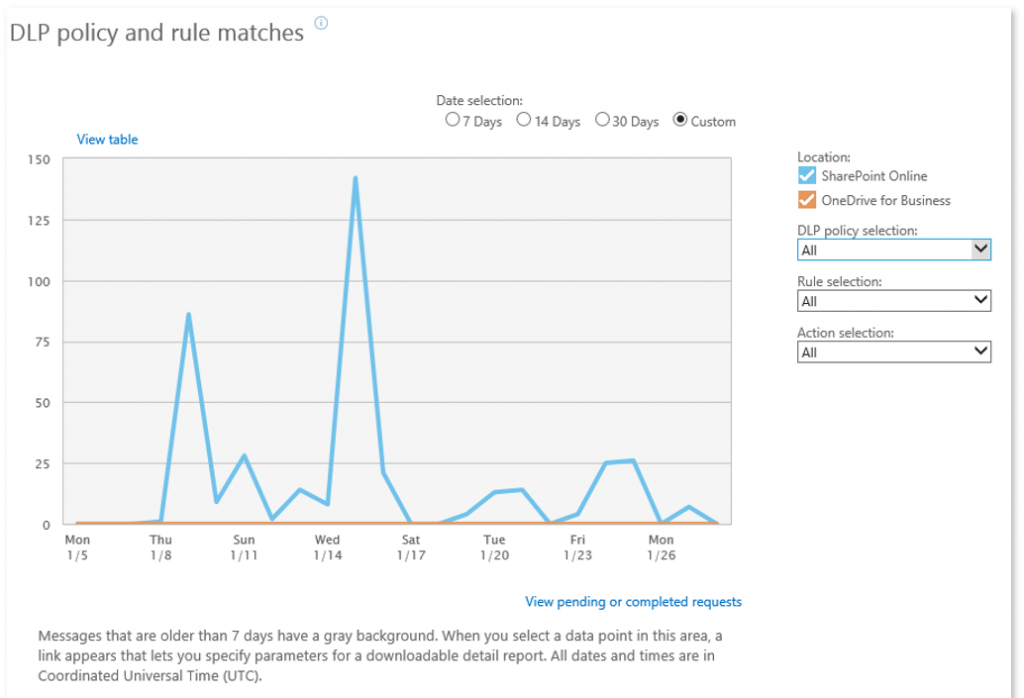Click the chart peak after Thu 1/8
The width and height of the screenshot is (1024, 698).
(188, 315)
